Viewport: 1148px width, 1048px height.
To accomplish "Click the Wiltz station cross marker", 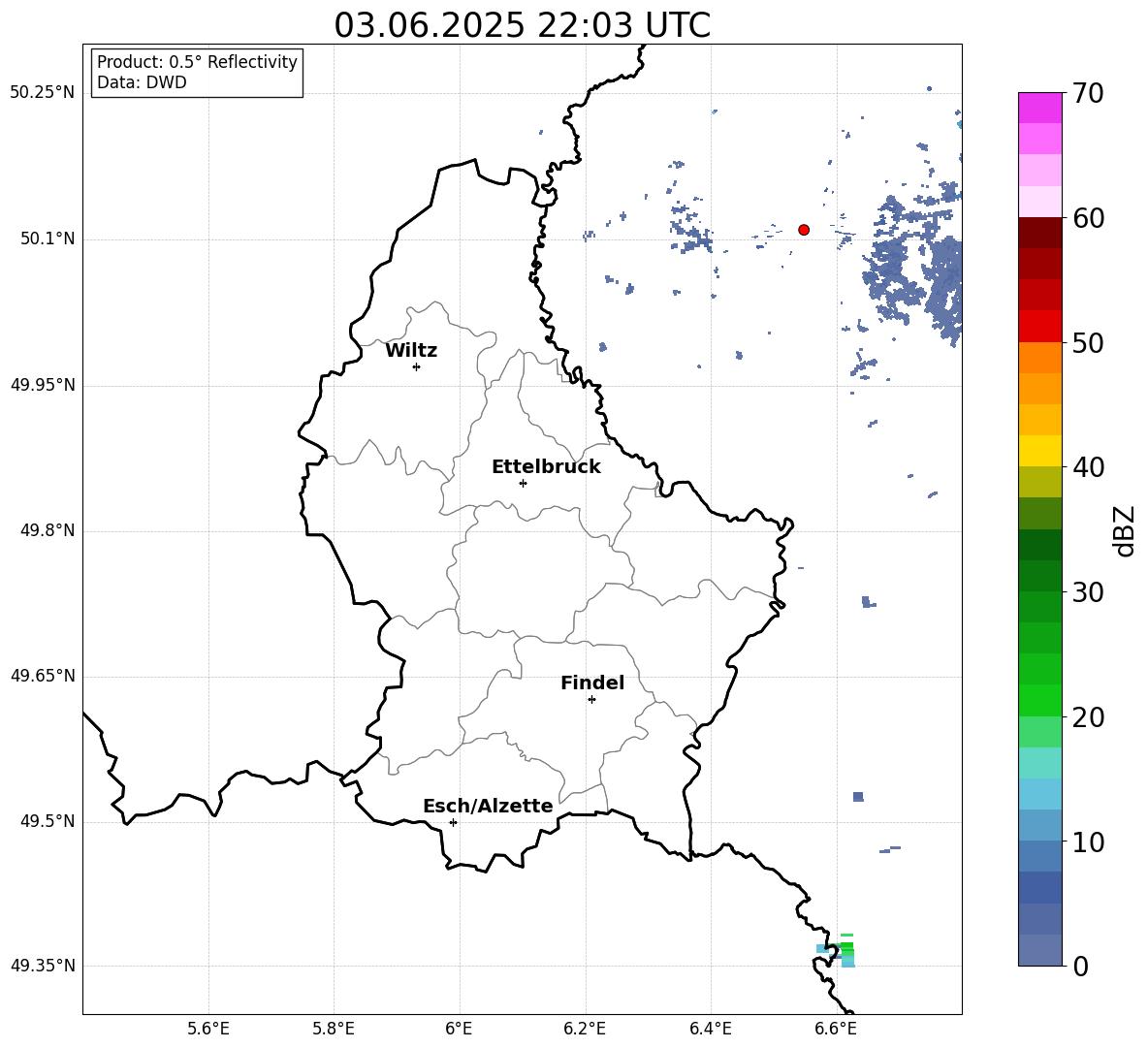I will (x=417, y=366).
